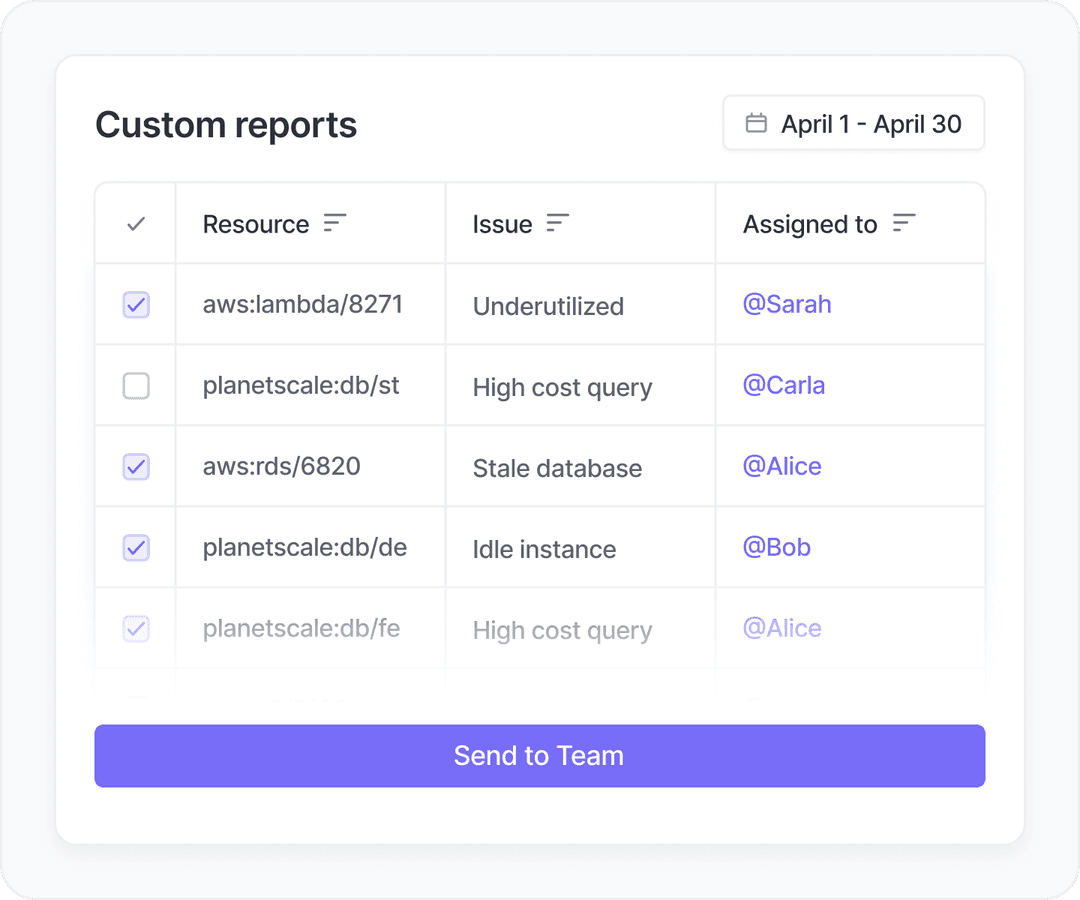
Task: Click the @Carla assignee mention
Action: (784, 386)
